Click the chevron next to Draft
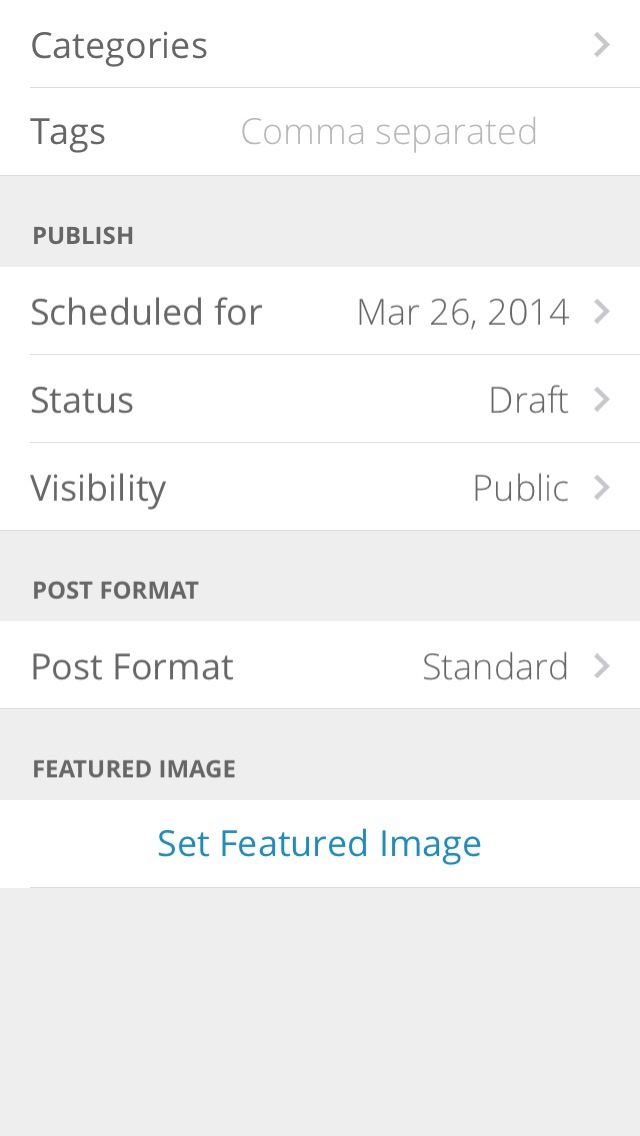This screenshot has height=1136, width=640. click(x=601, y=400)
